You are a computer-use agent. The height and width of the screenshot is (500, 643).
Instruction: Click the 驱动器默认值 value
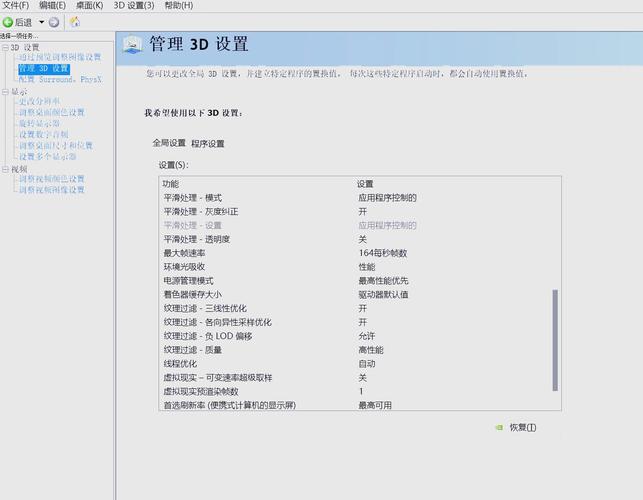pos(383,295)
